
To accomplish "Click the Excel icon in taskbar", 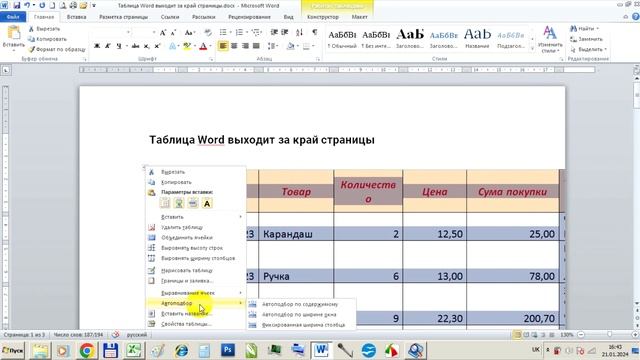I will [x=134, y=350].
